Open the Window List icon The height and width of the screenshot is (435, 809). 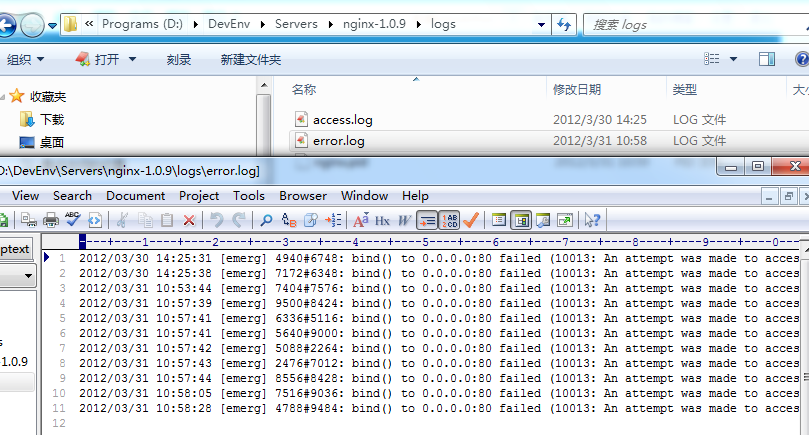pyautogui.click(x=498, y=220)
